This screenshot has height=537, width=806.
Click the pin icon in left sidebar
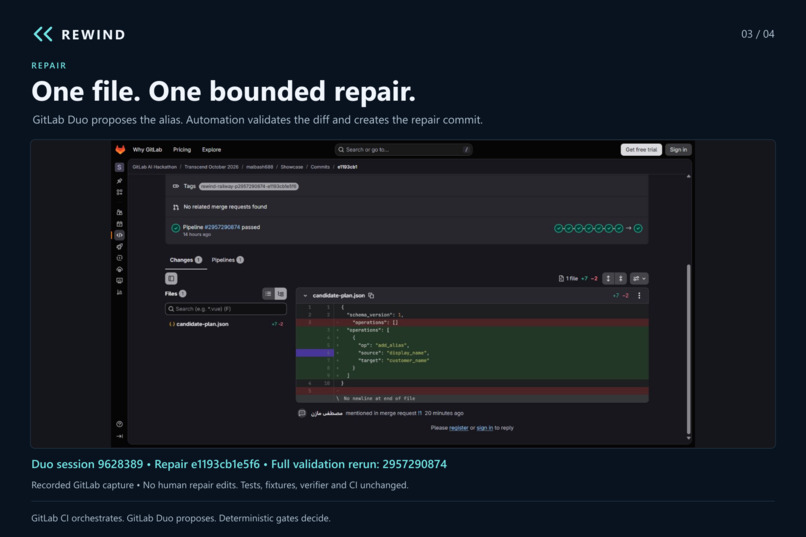(x=119, y=181)
